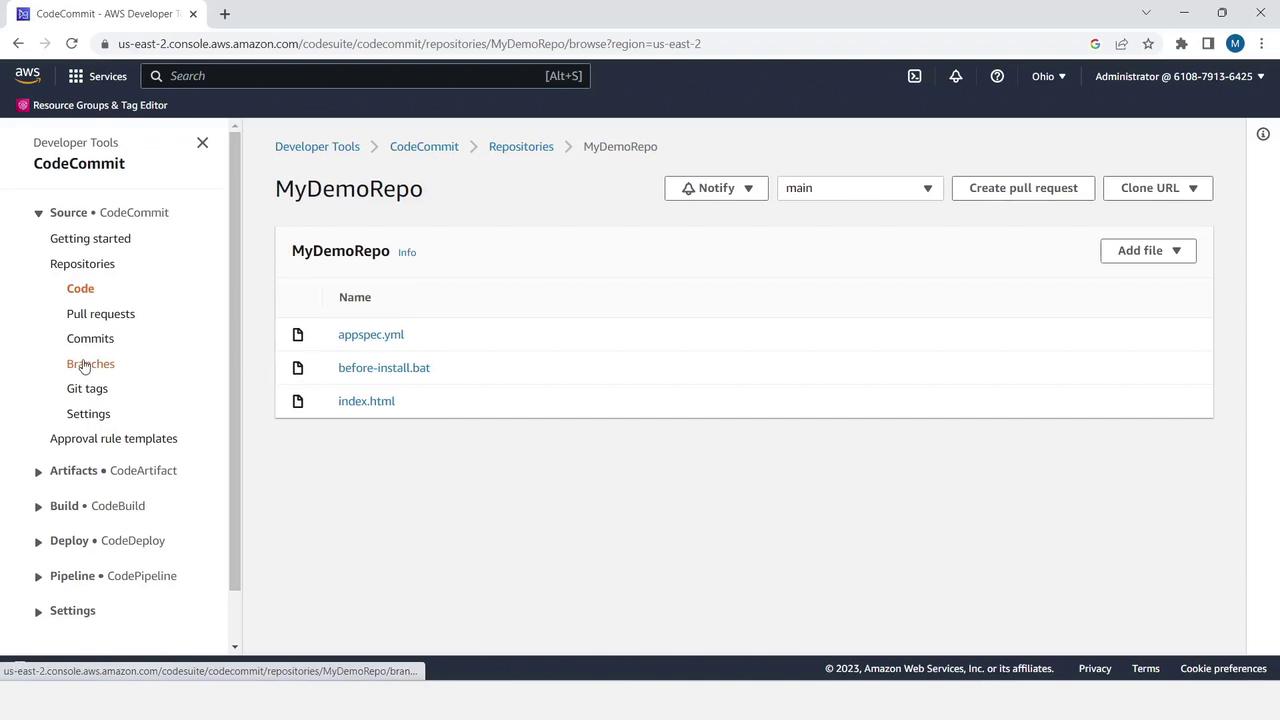Select Code in the sidebar
This screenshot has height=720, width=1280.
(80, 289)
